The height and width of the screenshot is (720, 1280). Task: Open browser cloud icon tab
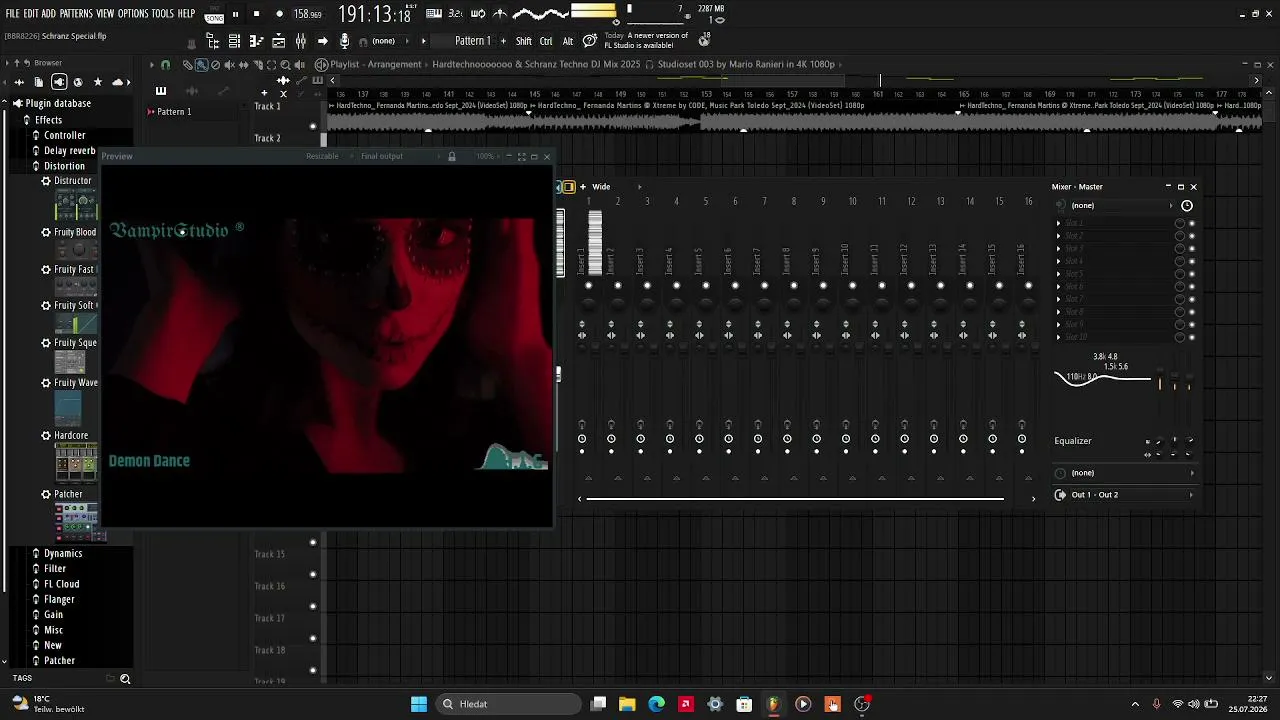click(117, 82)
